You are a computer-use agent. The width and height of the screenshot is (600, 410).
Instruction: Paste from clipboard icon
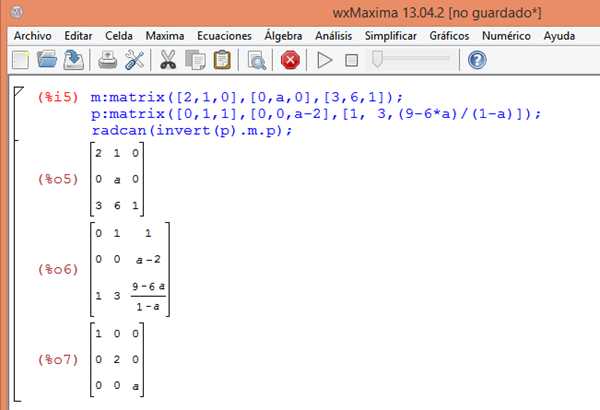point(222,60)
